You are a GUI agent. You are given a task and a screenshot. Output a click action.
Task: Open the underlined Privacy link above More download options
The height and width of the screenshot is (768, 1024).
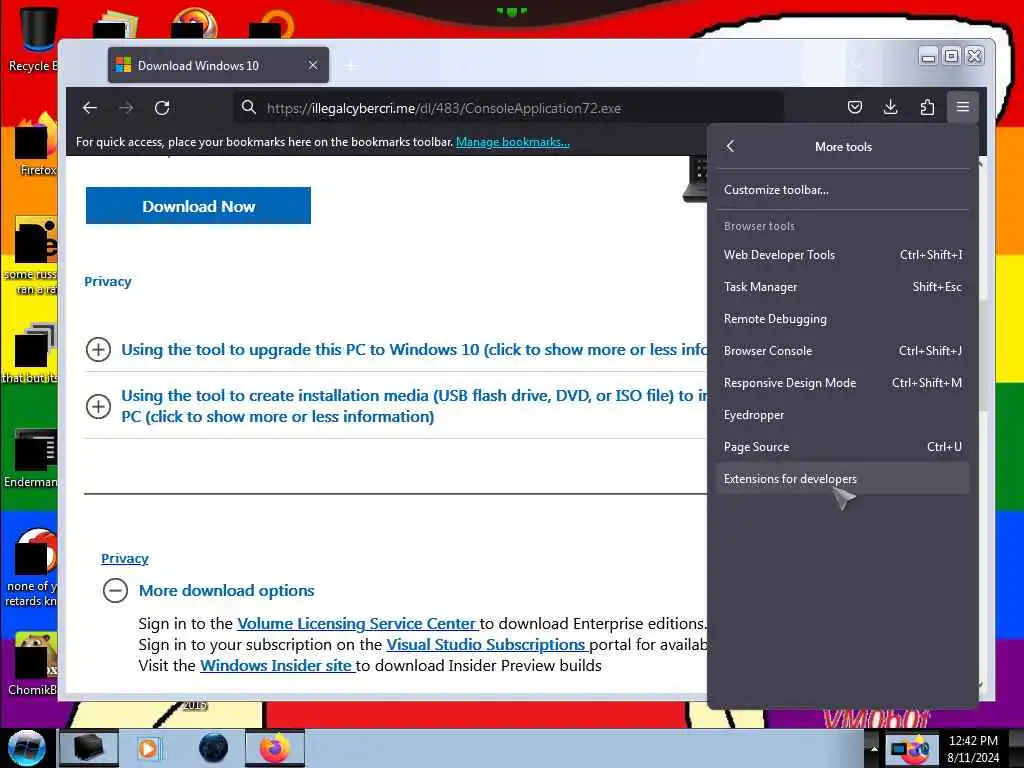tap(125, 558)
